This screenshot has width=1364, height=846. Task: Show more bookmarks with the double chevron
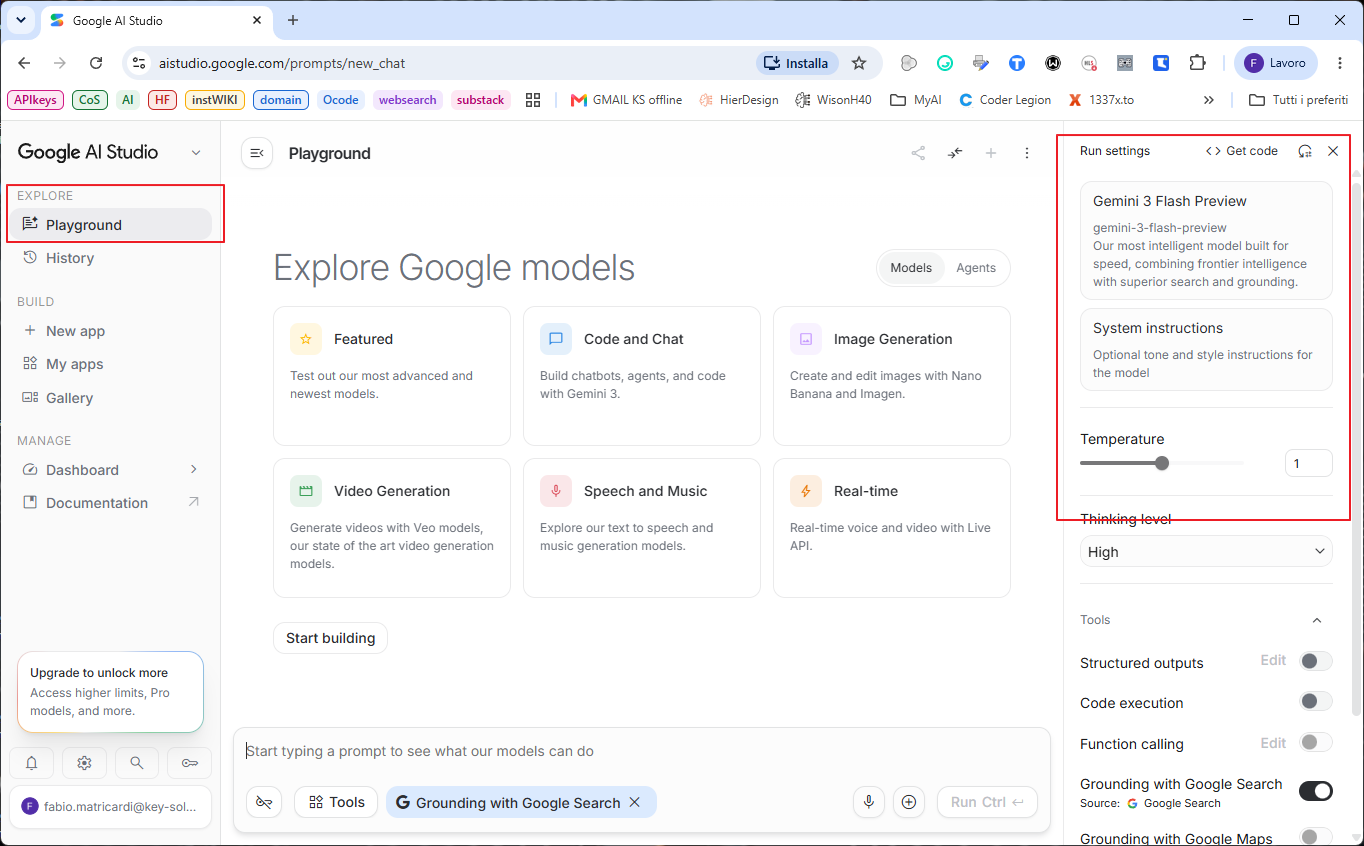(1209, 100)
